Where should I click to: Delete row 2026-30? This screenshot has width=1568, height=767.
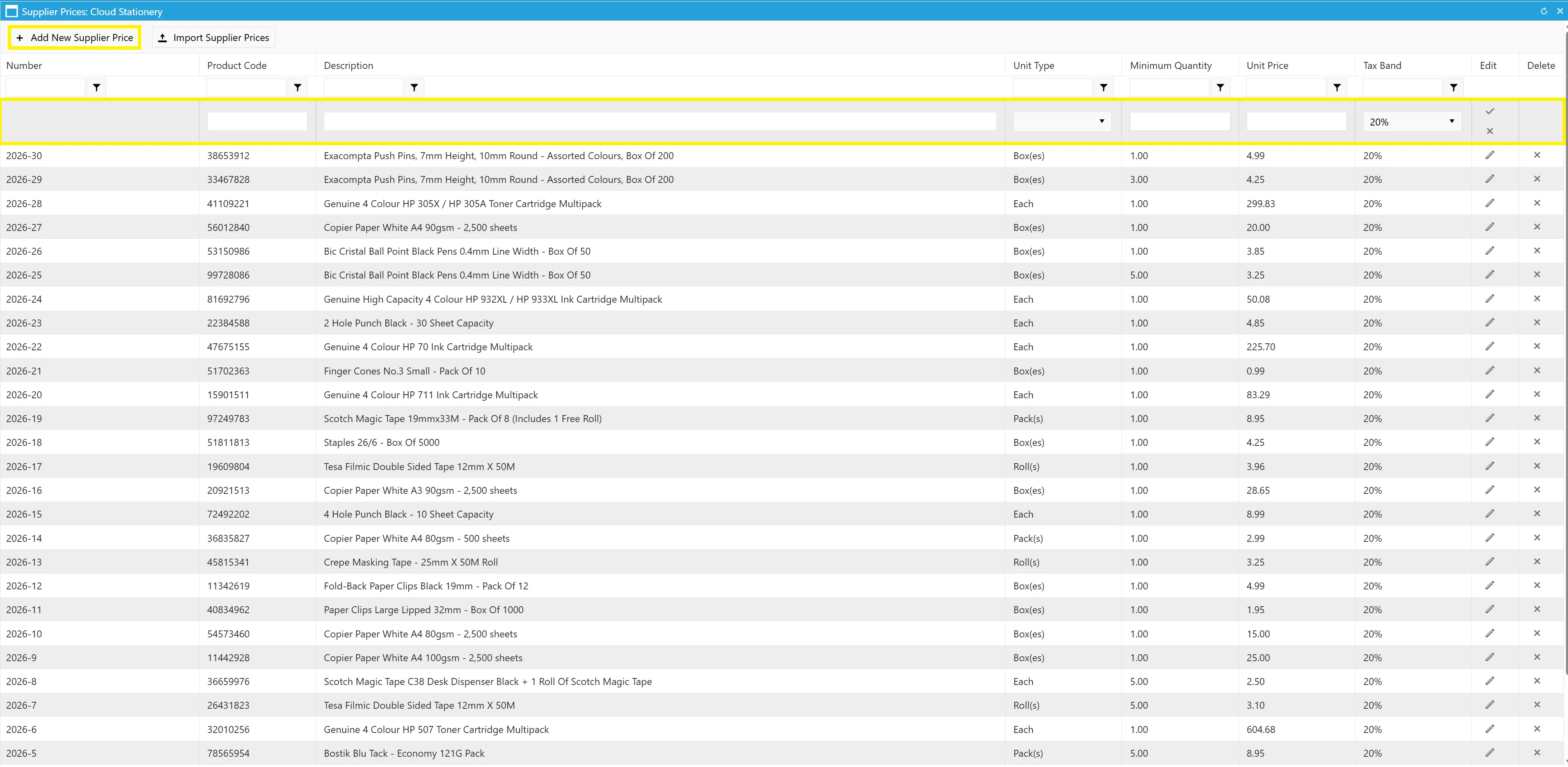click(x=1537, y=155)
